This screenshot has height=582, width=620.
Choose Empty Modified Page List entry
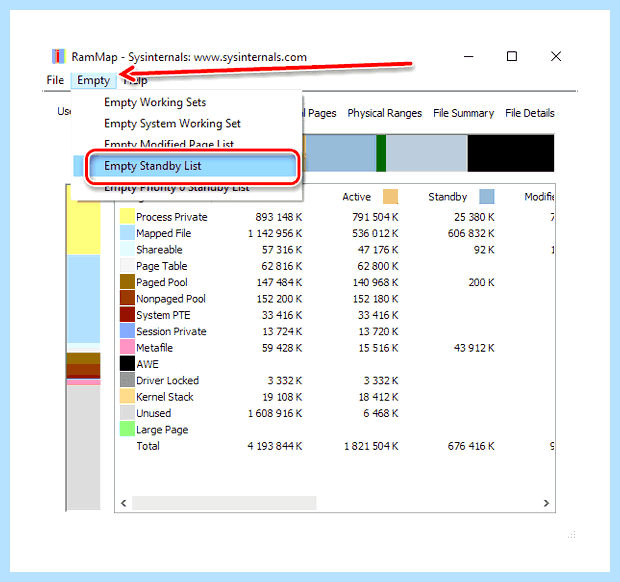point(169,144)
